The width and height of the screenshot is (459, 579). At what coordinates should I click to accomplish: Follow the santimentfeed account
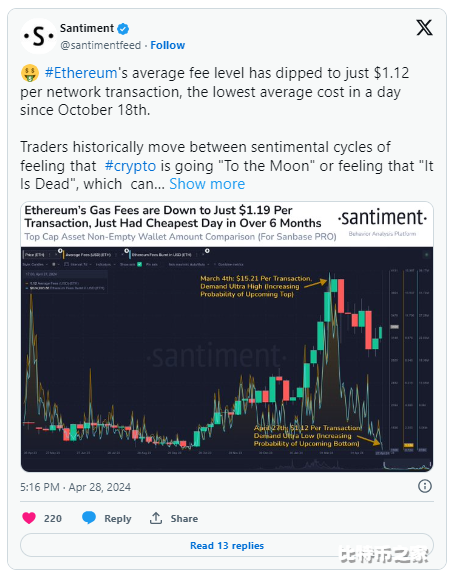(167, 45)
